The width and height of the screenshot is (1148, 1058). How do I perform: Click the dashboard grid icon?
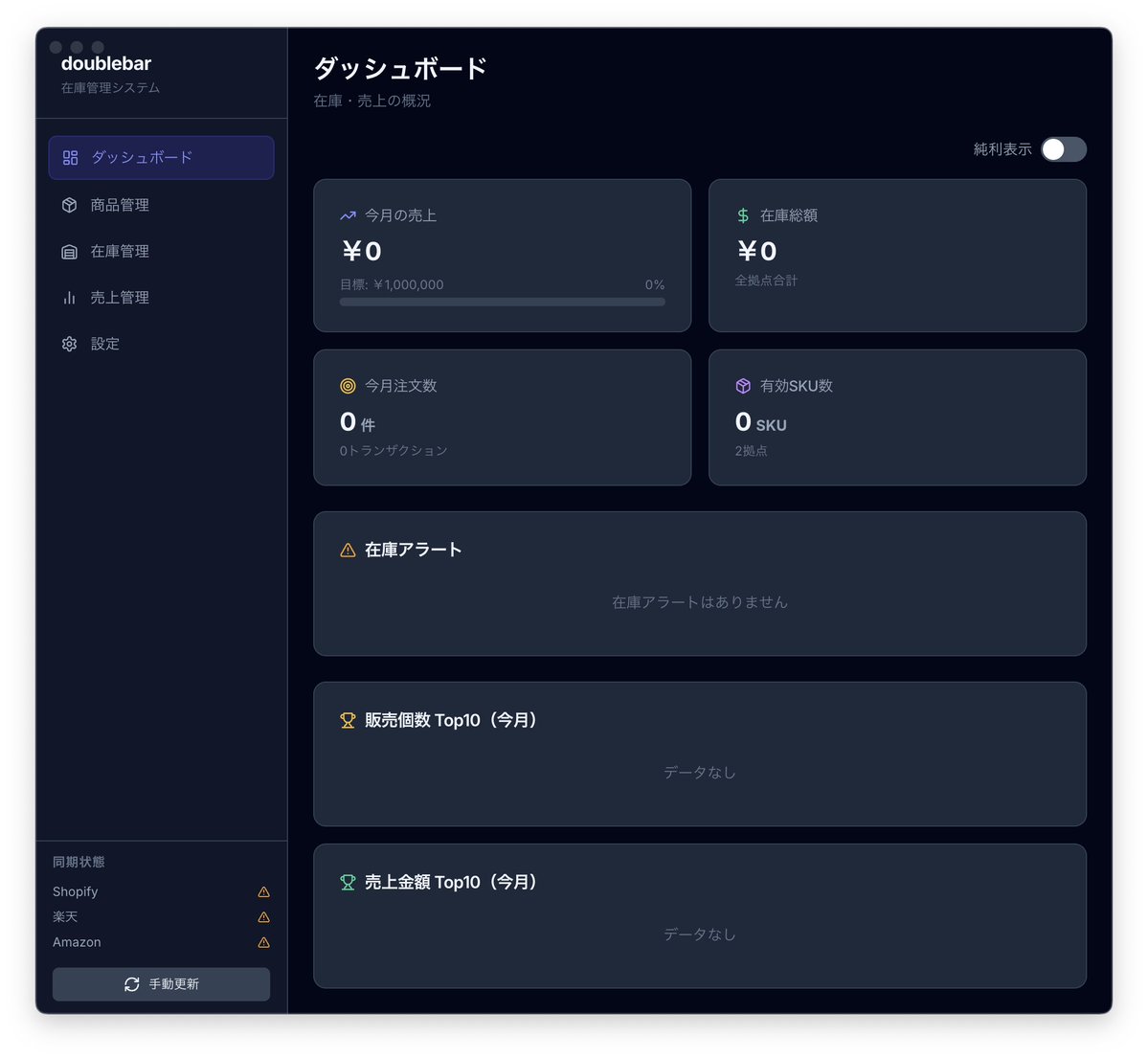pyautogui.click(x=70, y=157)
